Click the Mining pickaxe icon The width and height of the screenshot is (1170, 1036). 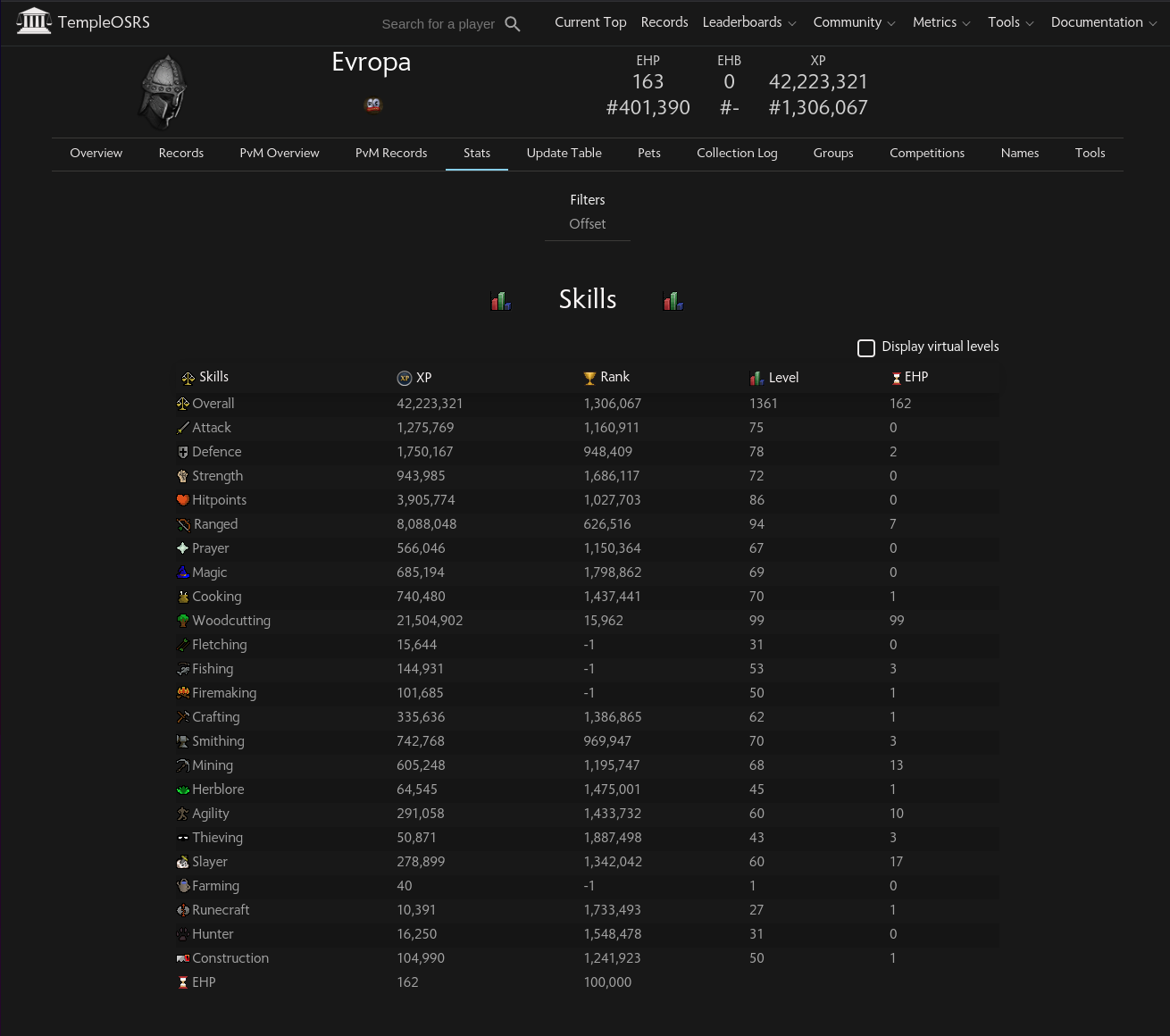[183, 765]
